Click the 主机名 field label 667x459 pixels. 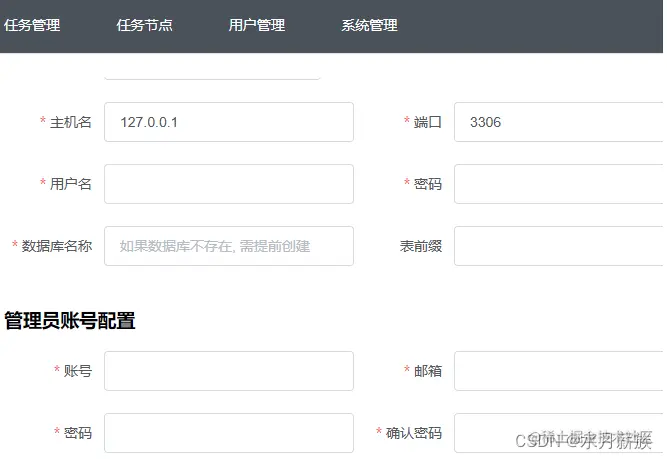[71, 123]
